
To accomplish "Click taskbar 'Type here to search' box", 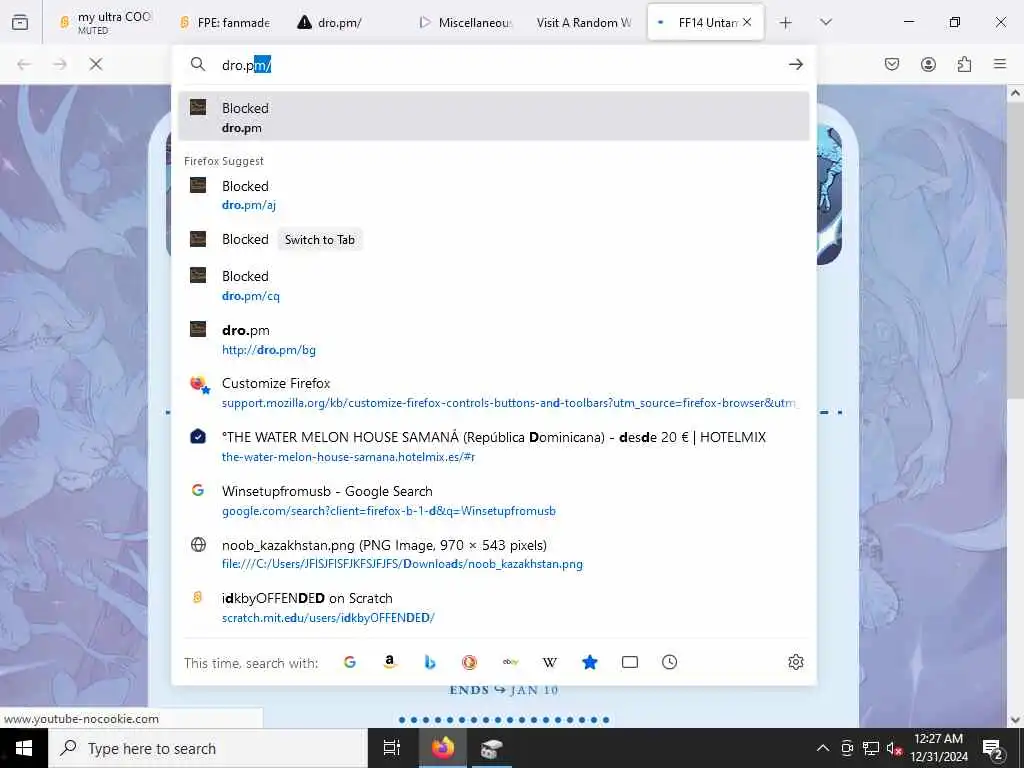I will 208,748.
